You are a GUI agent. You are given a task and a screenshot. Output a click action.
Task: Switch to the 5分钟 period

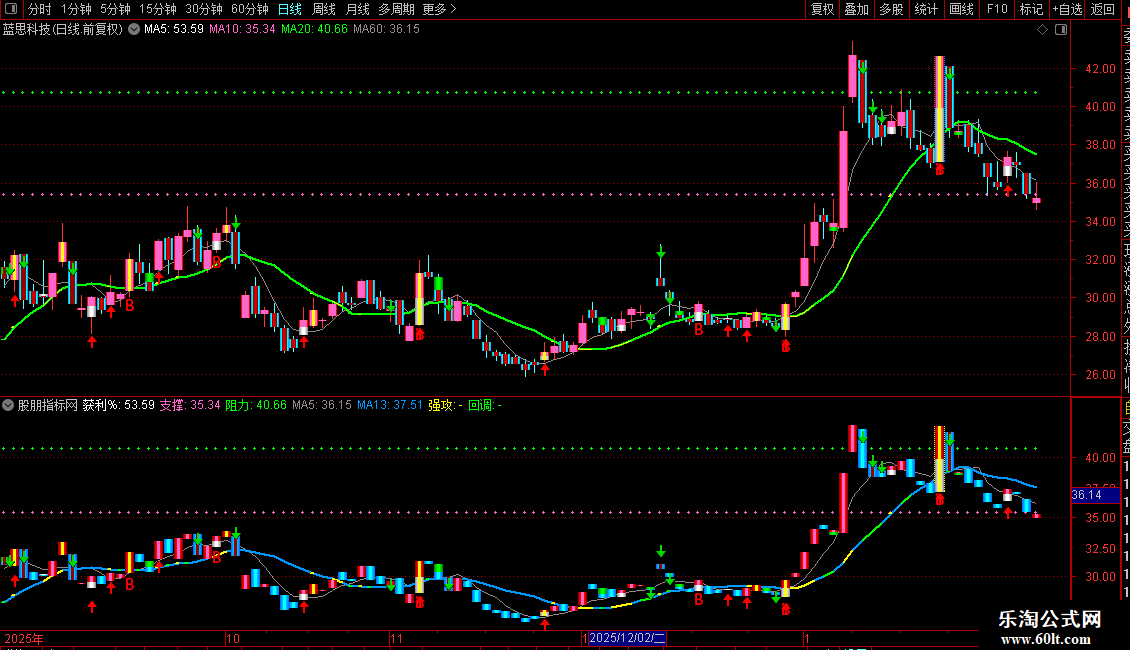tap(115, 9)
